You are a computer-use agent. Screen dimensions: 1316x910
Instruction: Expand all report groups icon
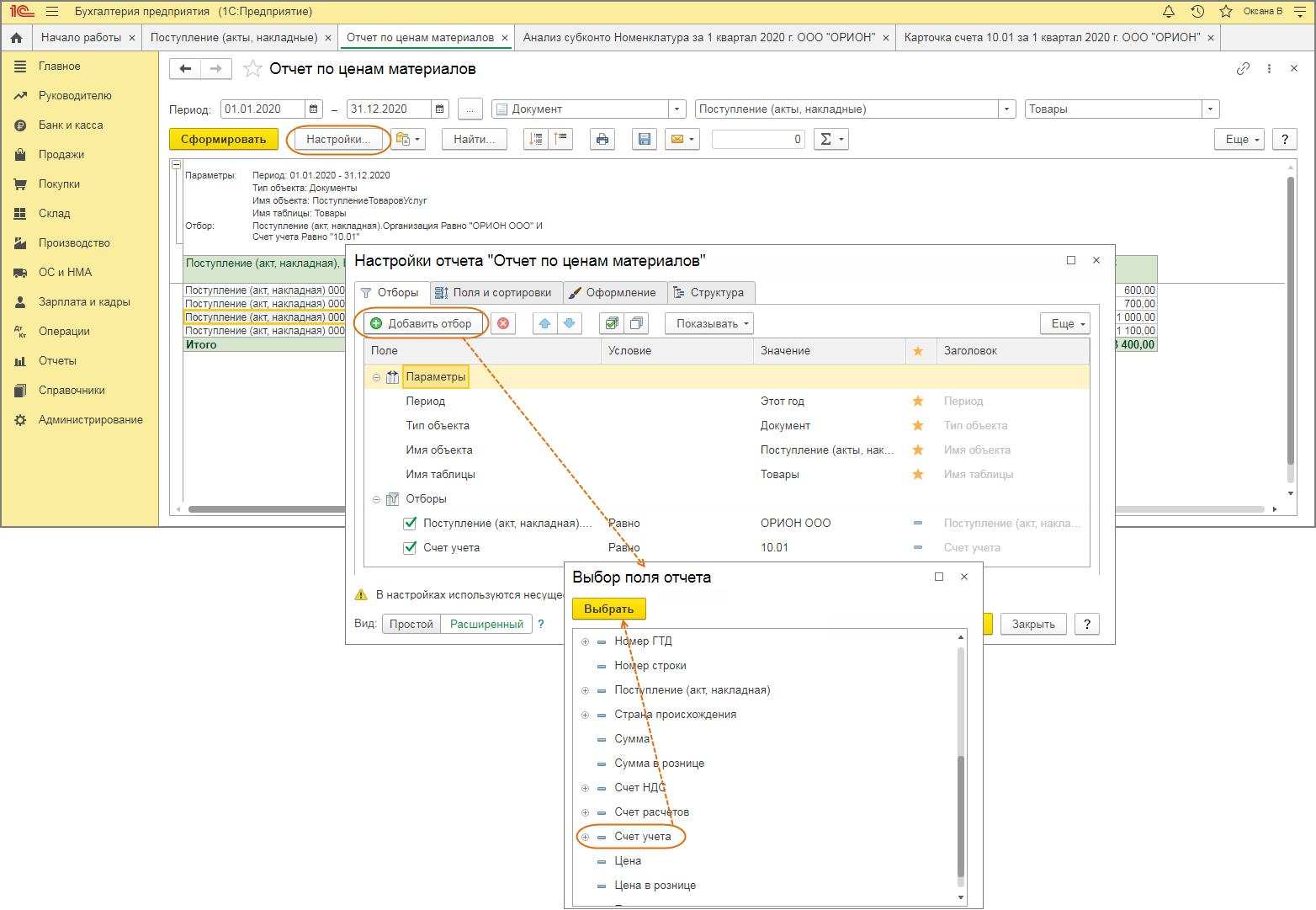click(536, 140)
